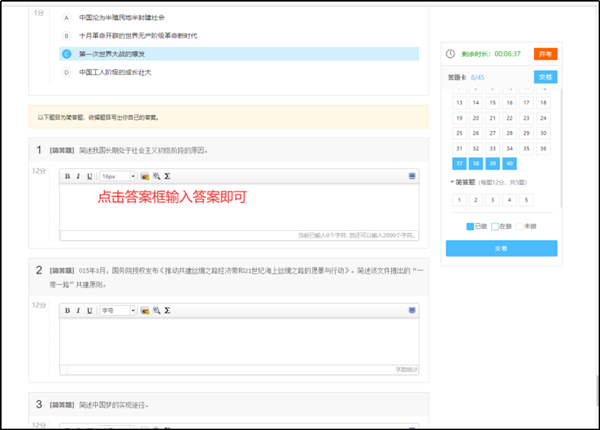
Task: Apply italic in question 1 editor
Action: [78, 176]
